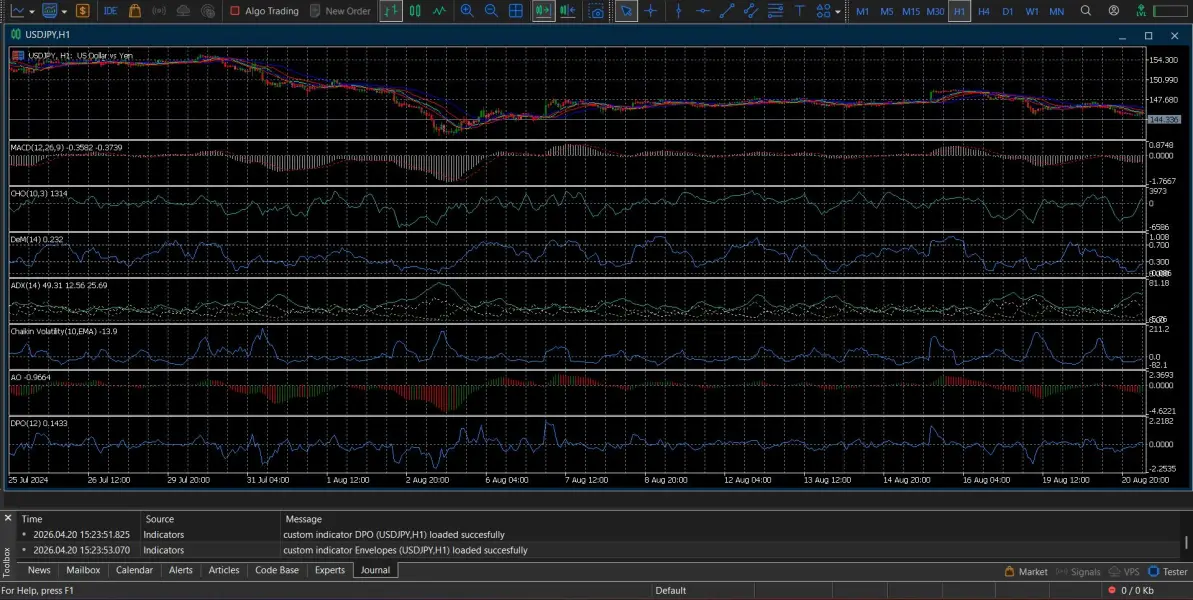Zoom out of the chart
The width and height of the screenshot is (1193, 600).
491,11
